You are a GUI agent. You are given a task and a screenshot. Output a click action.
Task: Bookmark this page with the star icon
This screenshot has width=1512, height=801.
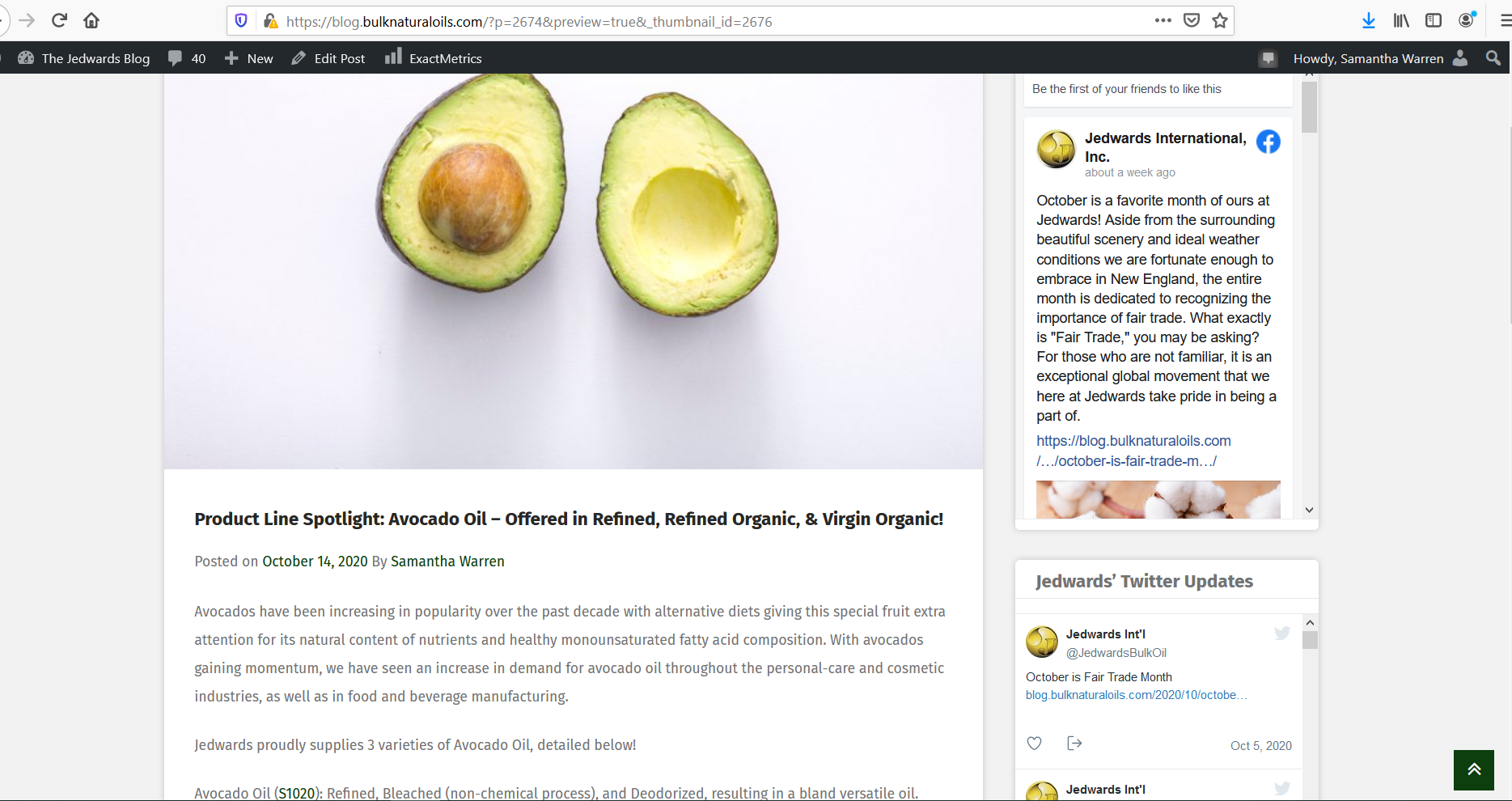[1220, 21]
